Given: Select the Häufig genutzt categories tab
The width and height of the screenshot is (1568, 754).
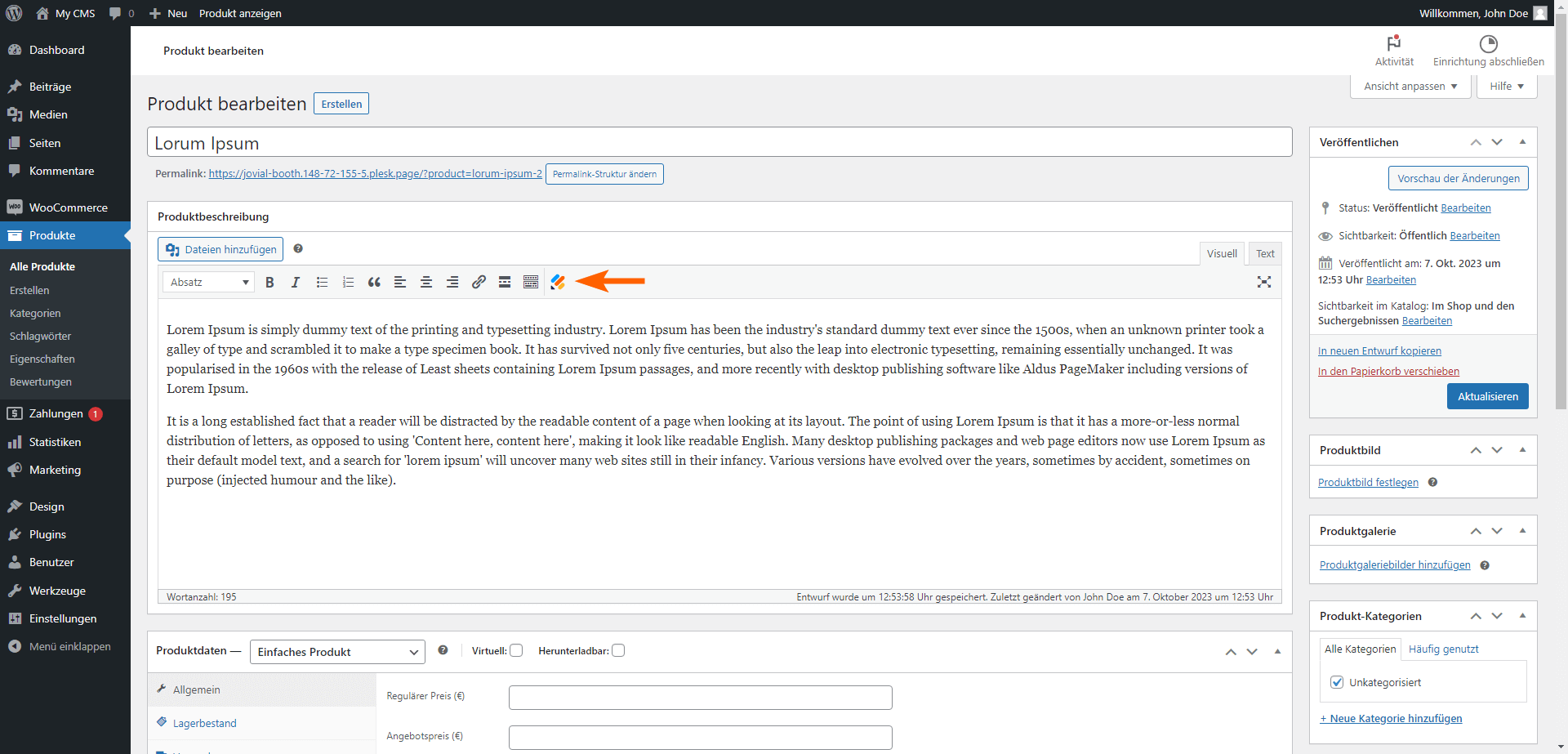Looking at the screenshot, I should [1444, 649].
